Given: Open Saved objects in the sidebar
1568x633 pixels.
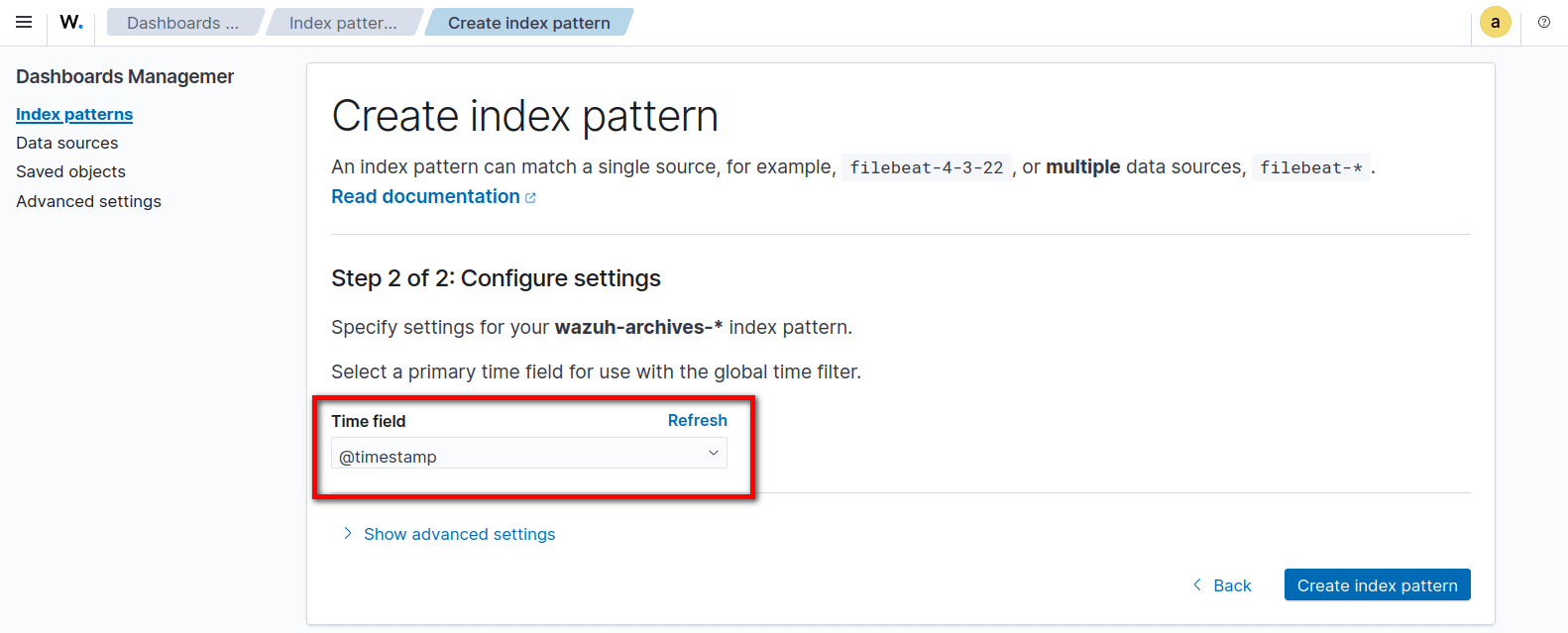Looking at the screenshot, I should [70, 171].
